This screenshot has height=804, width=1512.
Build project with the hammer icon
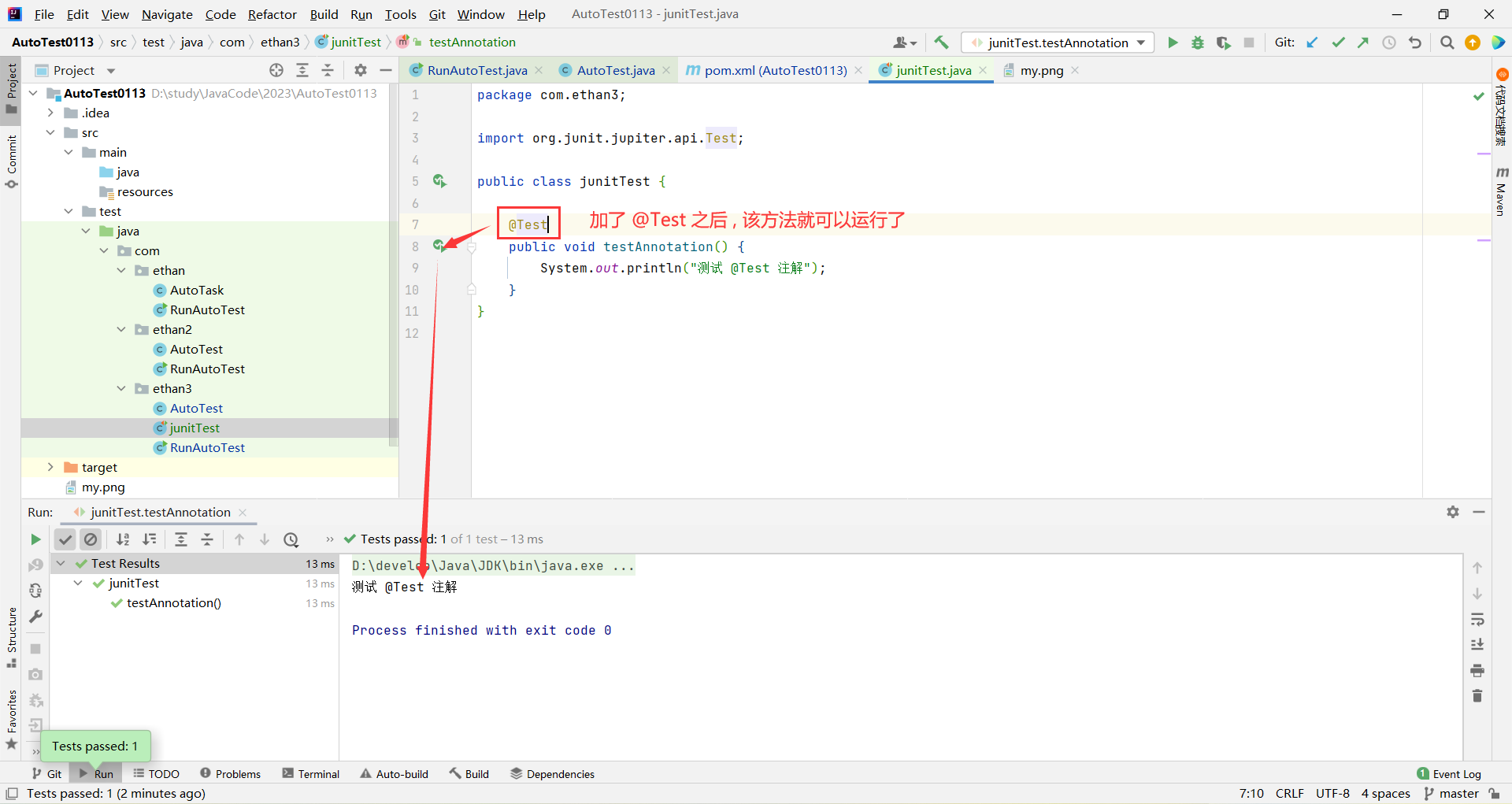(941, 43)
